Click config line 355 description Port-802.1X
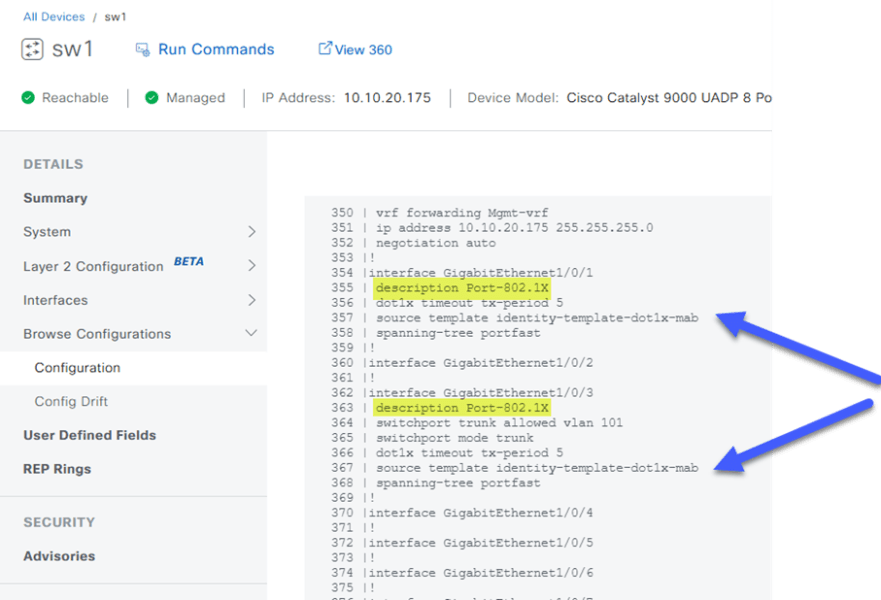Image resolution: width=881 pixels, height=600 pixels. [462, 288]
